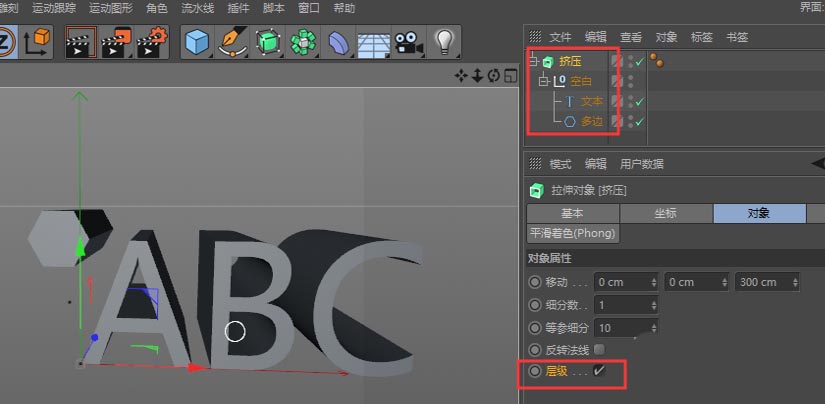This screenshot has width=825, height=404.
Task: Select the spline Pen tool
Action: [x=233, y=42]
